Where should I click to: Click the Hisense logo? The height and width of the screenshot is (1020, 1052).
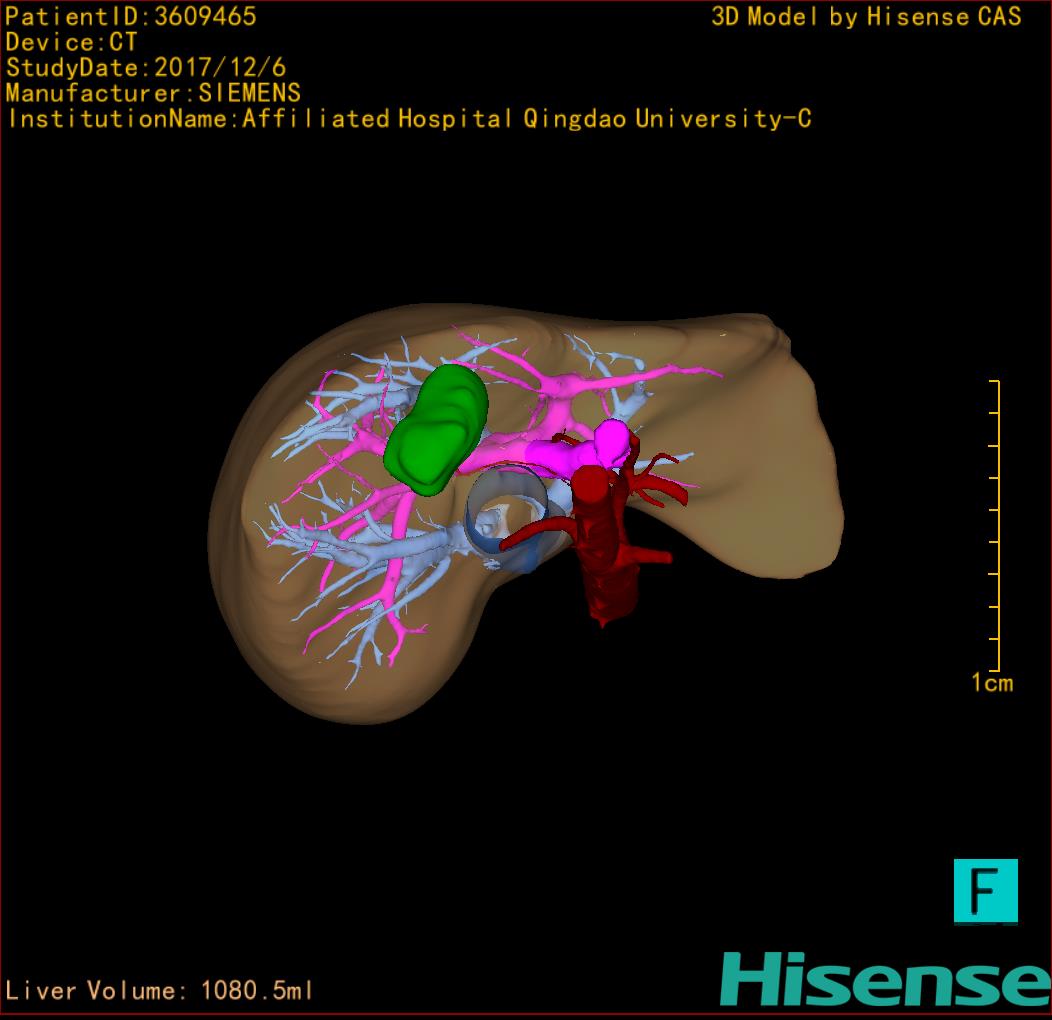tap(884, 979)
